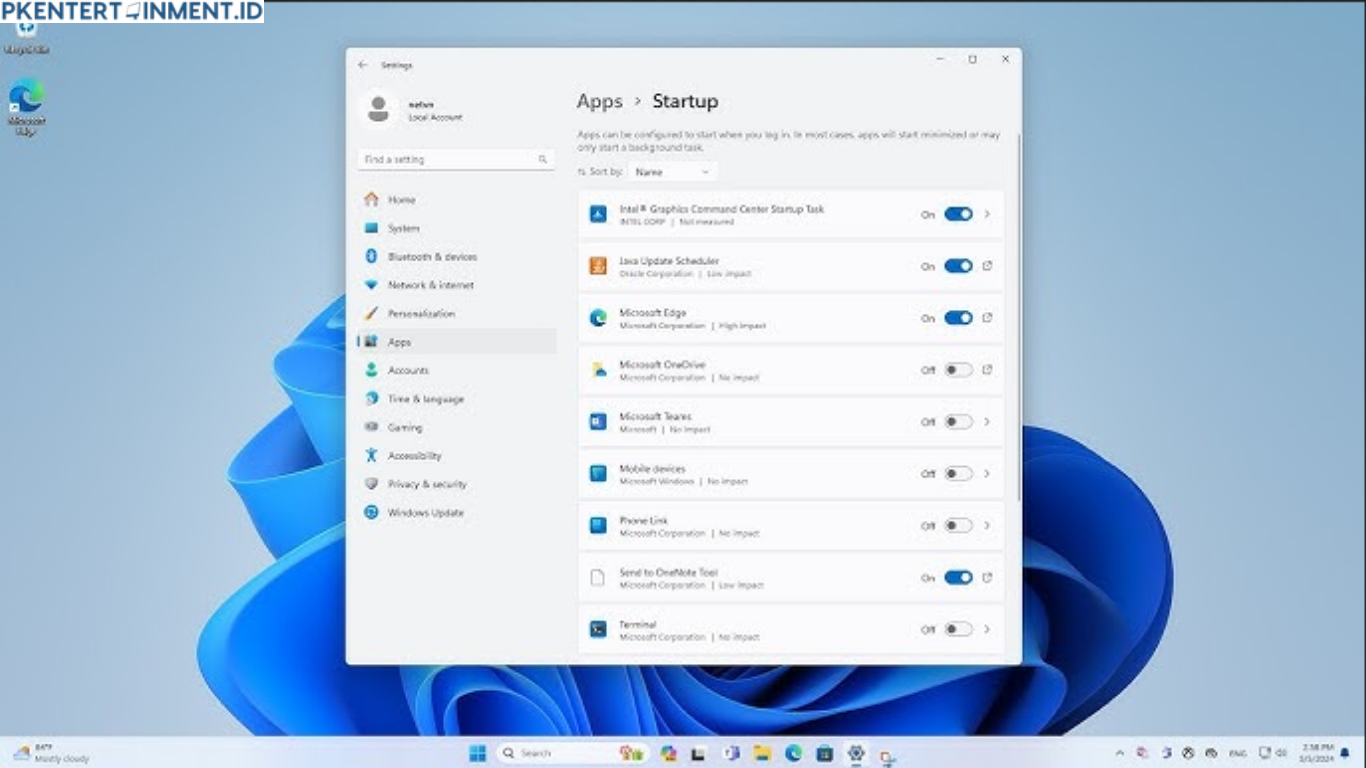Open File Explorer from taskbar
The image size is (1366, 768).
click(762, 753)
